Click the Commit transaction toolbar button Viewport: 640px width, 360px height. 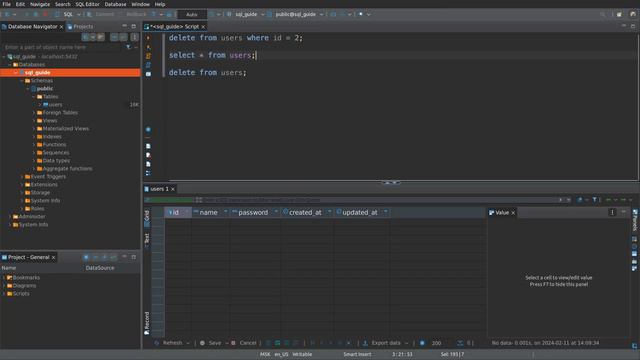(x=101, y=14)
